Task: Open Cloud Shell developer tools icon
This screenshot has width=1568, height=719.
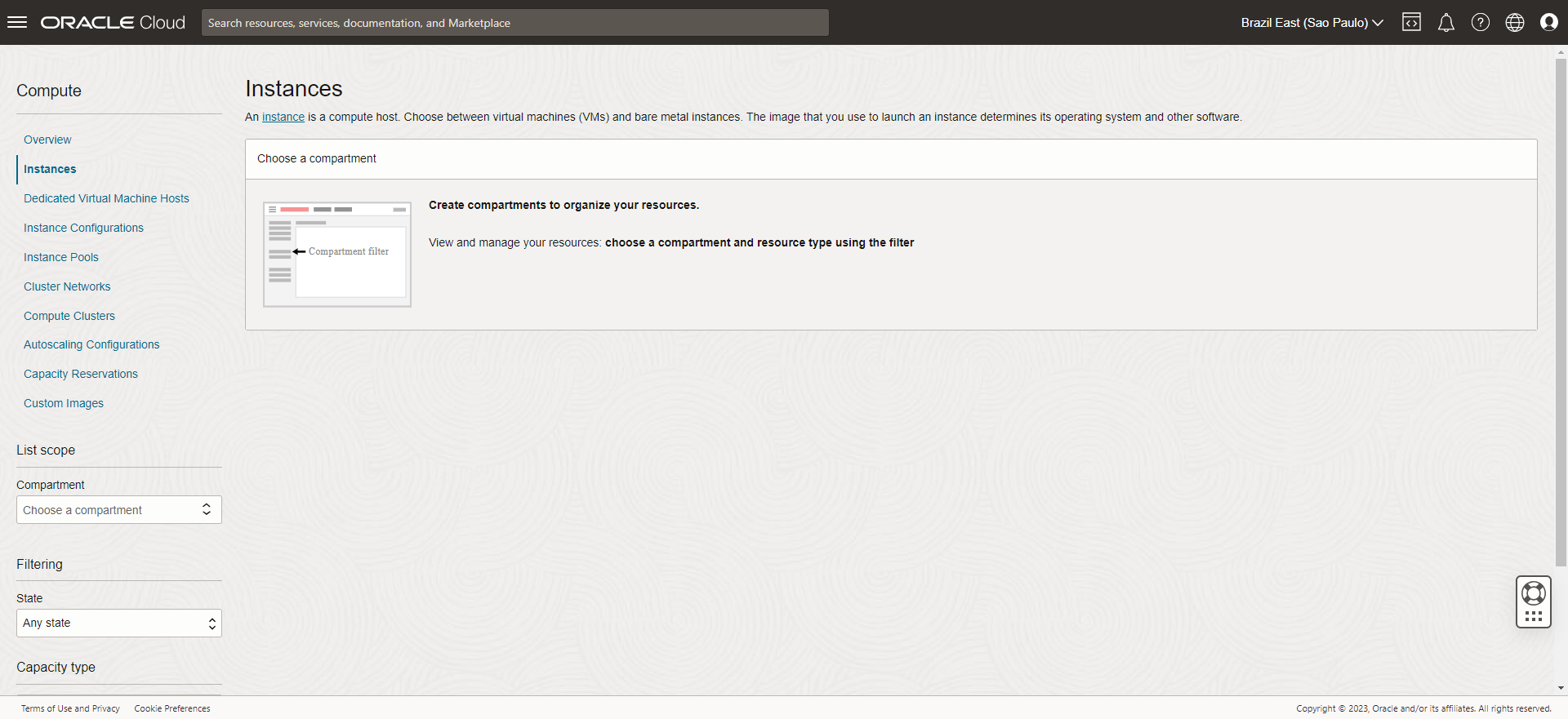Action: pos(1411,22)
